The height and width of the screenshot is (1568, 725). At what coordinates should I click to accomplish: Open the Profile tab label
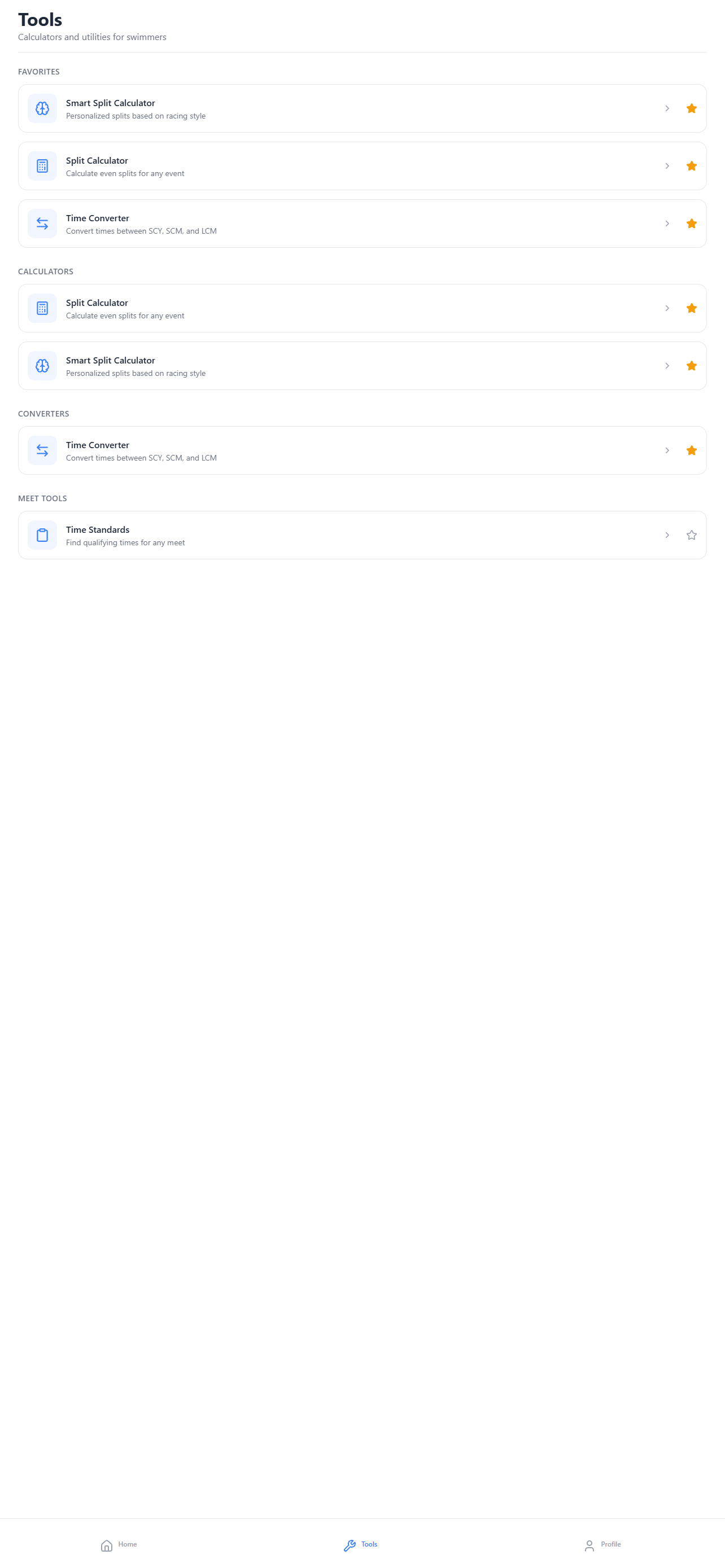[x=610, y=1544]
